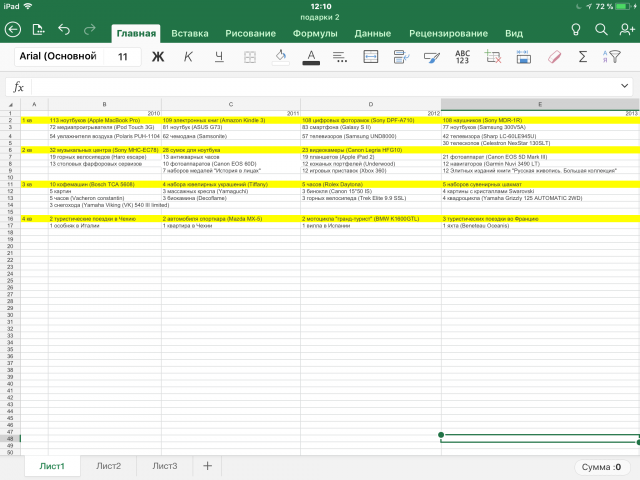Select row 48 header
The image size is (640, 480).
point(10,439)
